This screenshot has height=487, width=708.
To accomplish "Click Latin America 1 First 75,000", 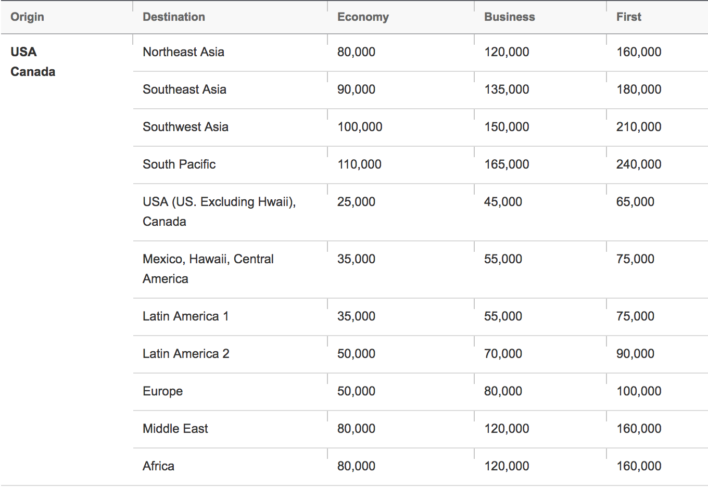I will pos(635,316).
